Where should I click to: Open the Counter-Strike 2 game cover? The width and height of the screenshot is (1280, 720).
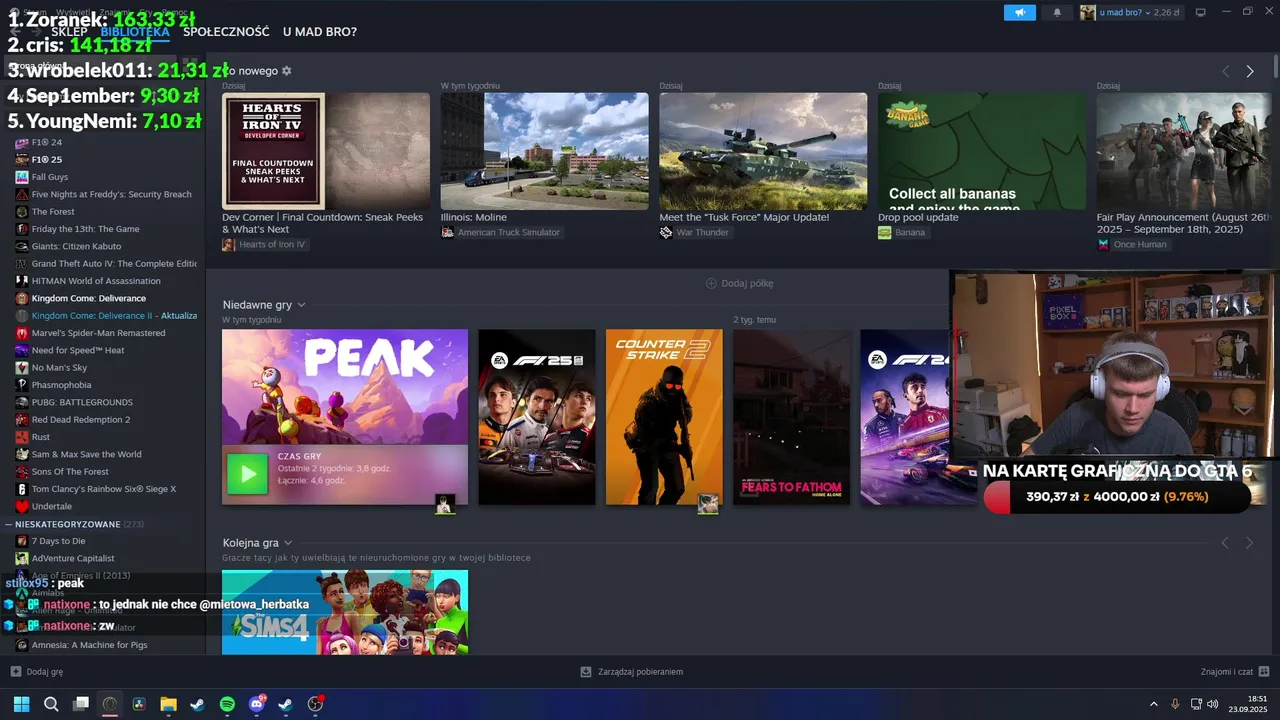click(x=664, y=417)
